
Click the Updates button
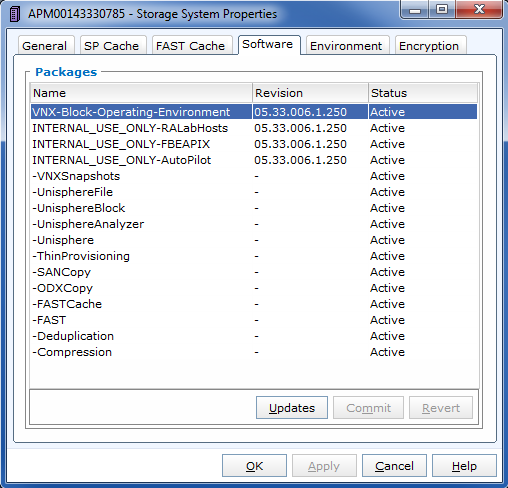(x=292, y=407)
